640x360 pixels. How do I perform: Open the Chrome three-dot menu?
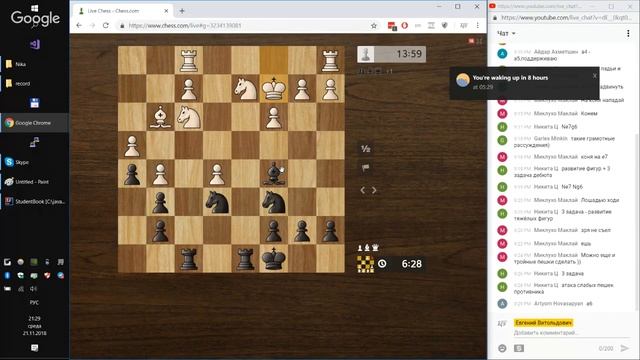click(x=478, y=25)
